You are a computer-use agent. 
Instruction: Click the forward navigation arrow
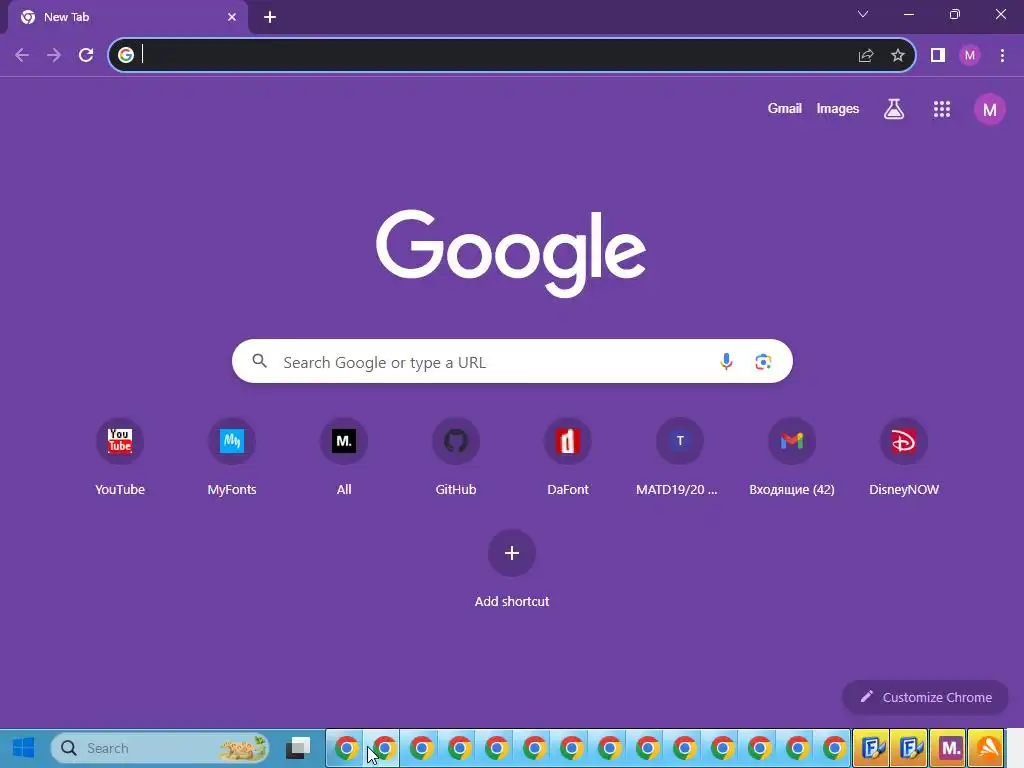[54, 56]
